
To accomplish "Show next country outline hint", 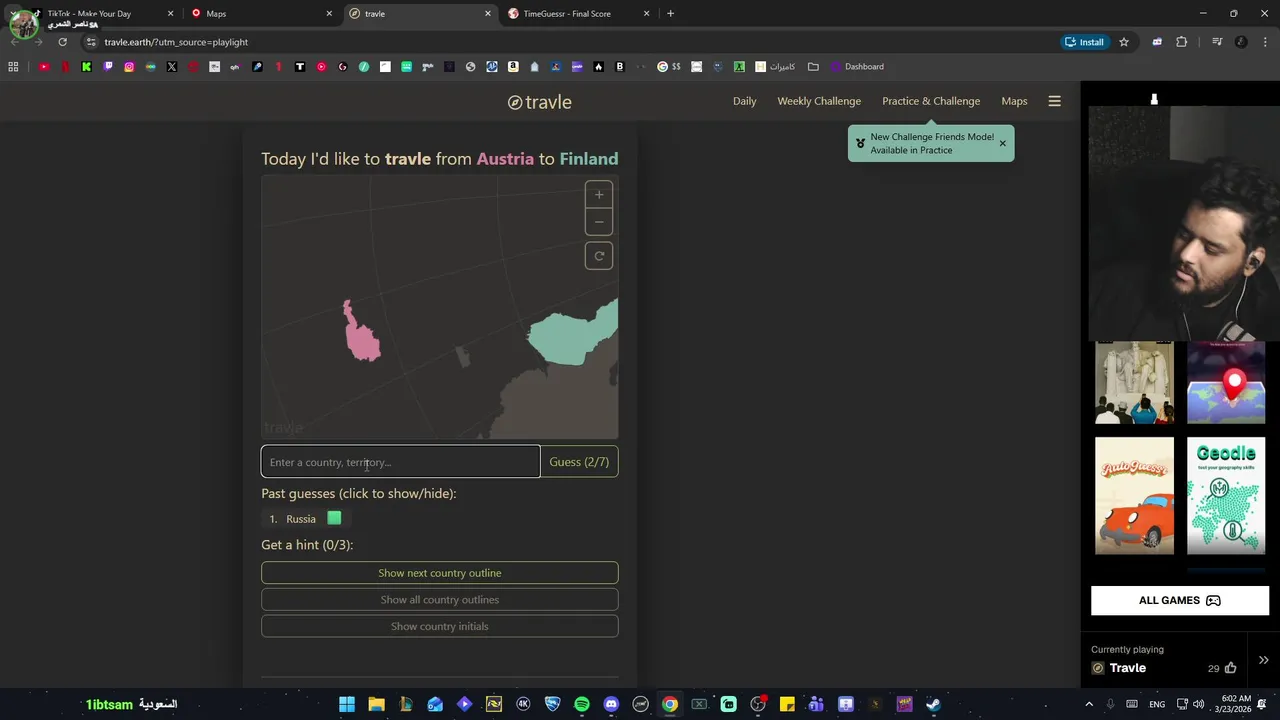I will pos(440,573).
